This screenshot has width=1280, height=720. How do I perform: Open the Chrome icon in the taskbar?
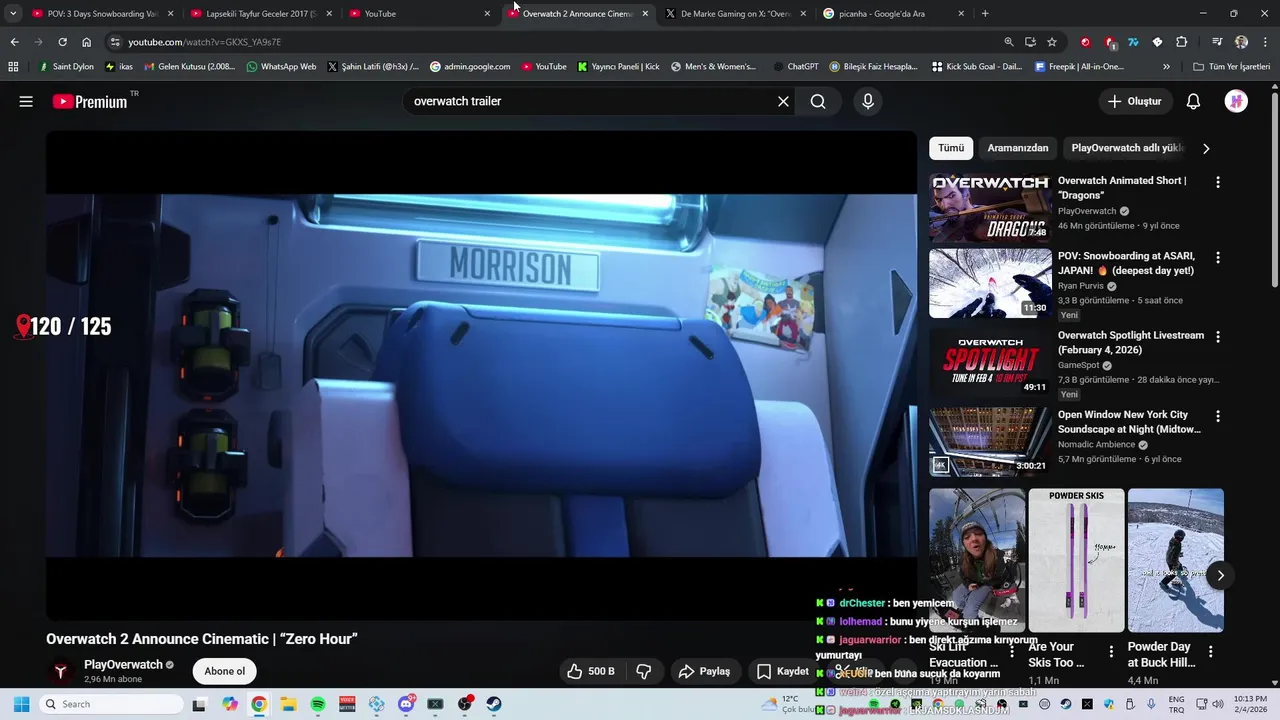coord(259,704)
